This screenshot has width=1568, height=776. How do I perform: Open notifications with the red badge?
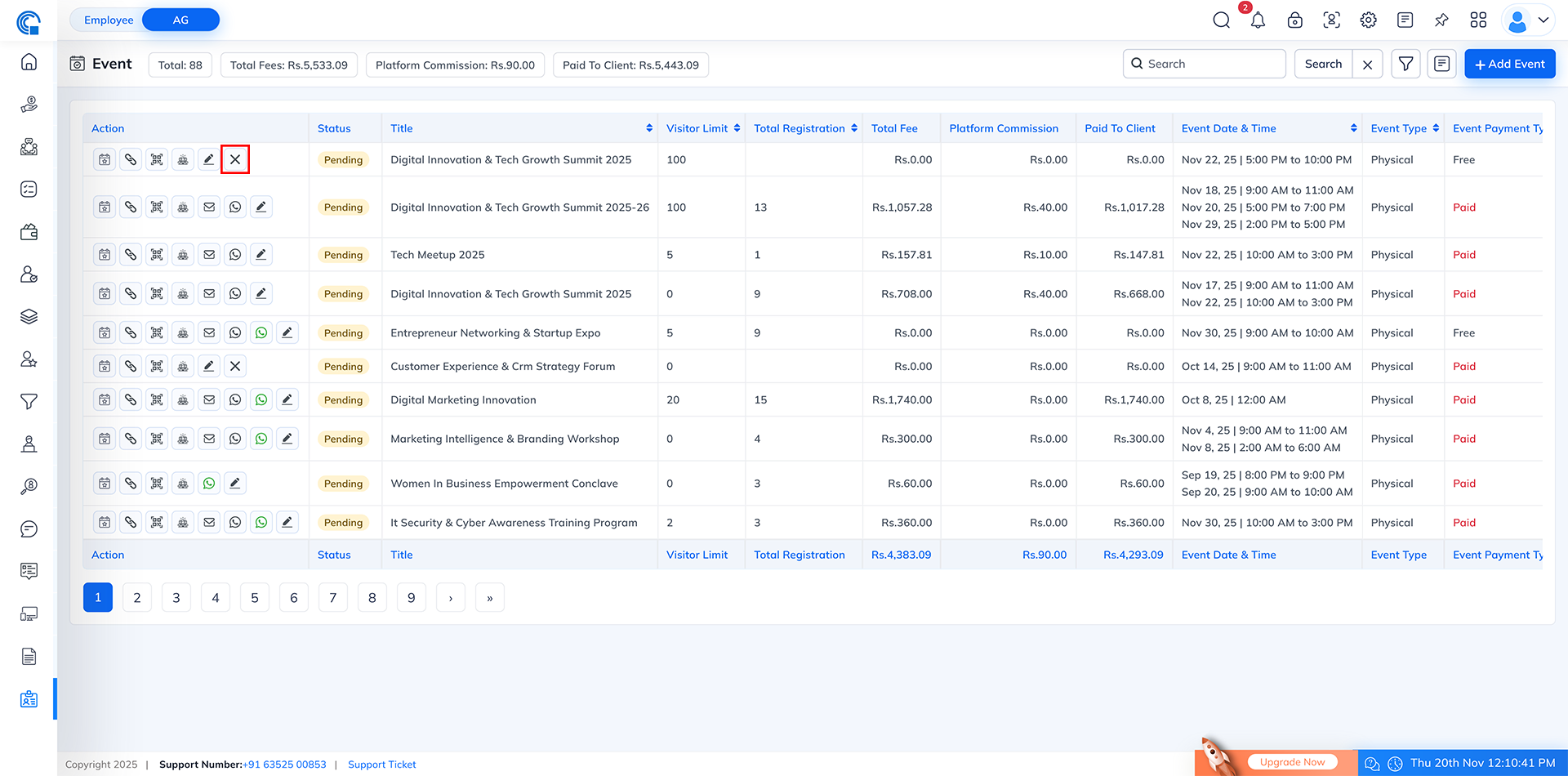point(1258,20)
